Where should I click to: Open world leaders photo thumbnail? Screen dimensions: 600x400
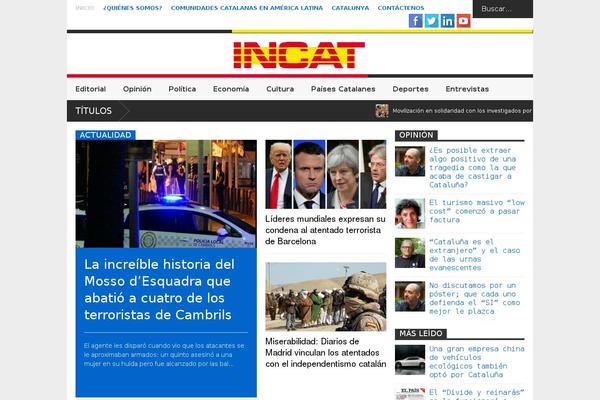326,175
